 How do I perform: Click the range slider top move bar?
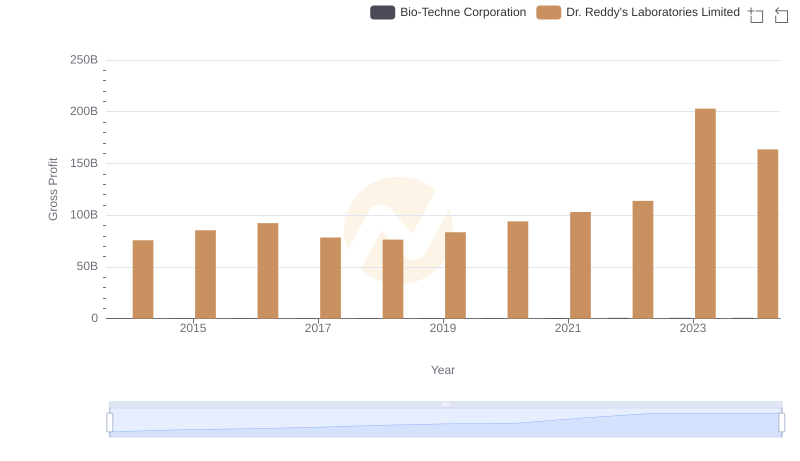coord(445,404)
